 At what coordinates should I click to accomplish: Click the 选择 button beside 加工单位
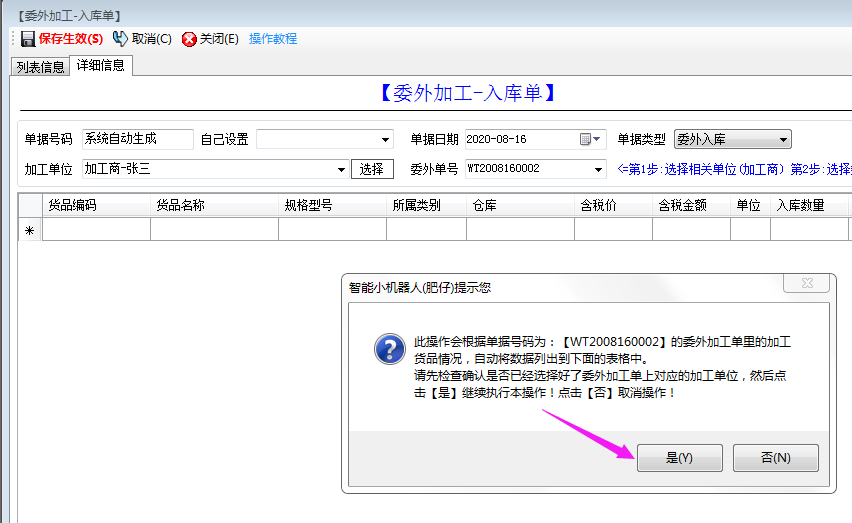tap(372, 169)
